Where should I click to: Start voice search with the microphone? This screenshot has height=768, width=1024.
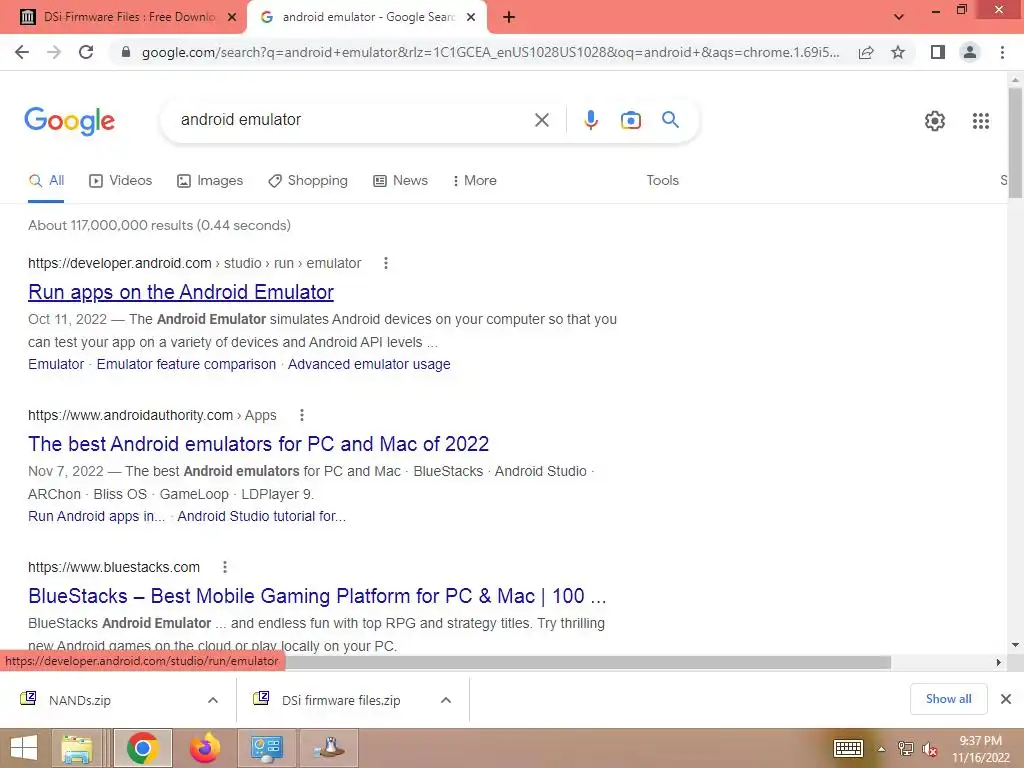pos(591,120)
